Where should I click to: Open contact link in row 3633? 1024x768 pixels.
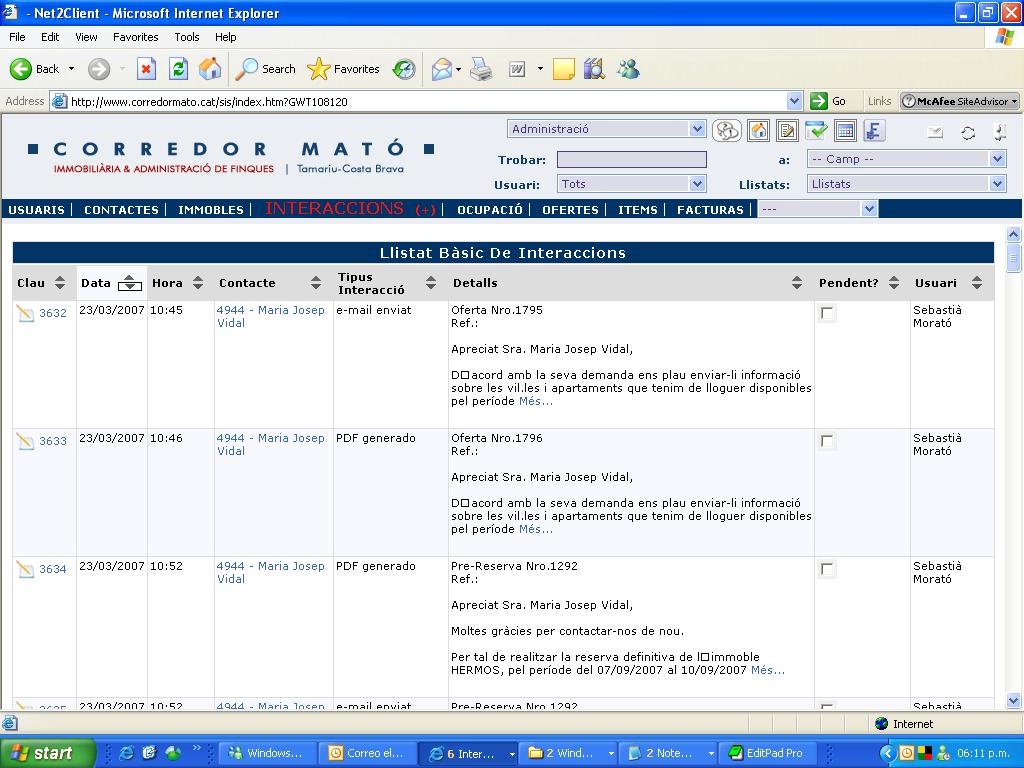pyautogui.click(x=270, y=444)
